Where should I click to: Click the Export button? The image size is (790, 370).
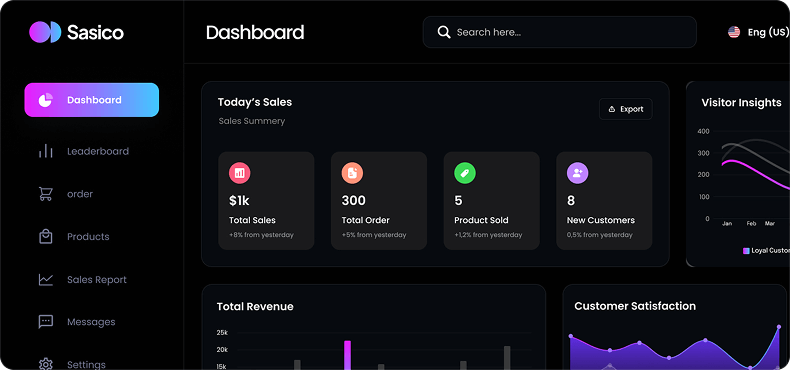point(626,109)
